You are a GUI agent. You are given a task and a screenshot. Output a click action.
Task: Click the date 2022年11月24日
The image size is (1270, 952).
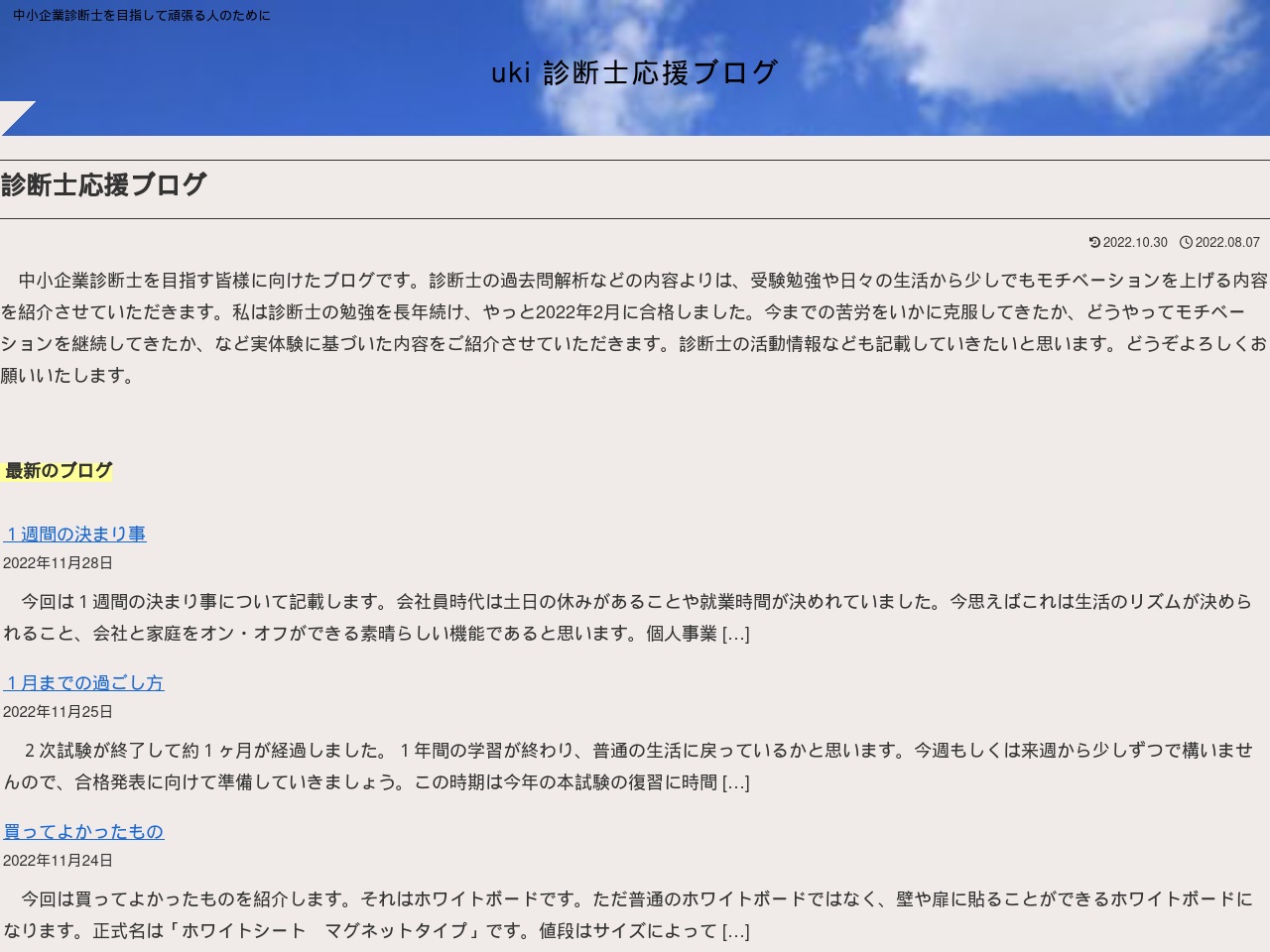(58, 861)
